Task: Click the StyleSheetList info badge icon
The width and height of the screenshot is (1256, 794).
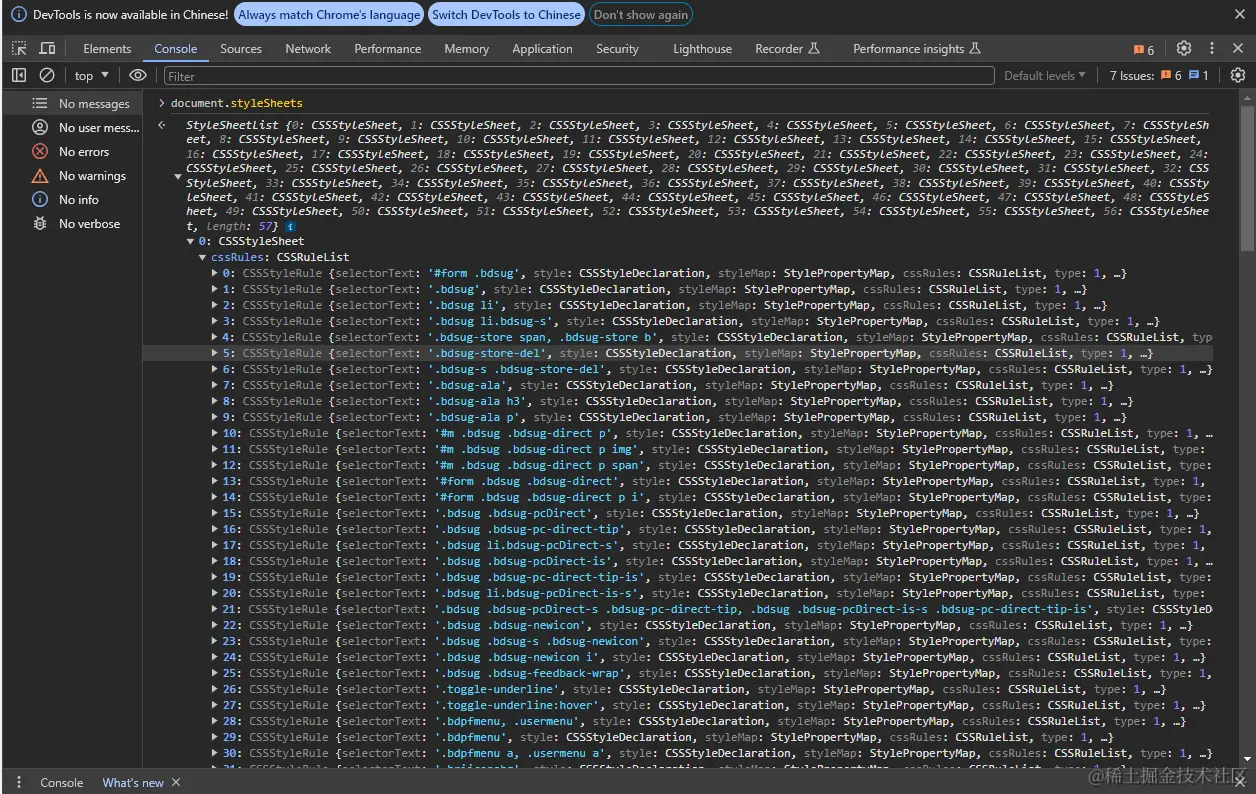Action: click(x=290, y=227)
